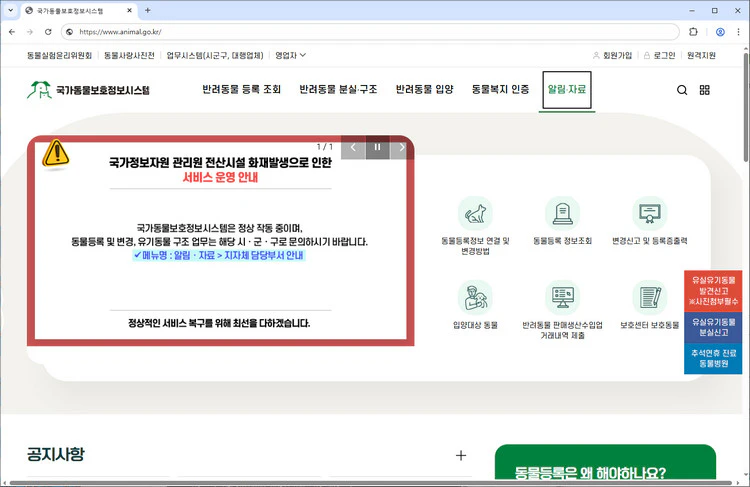Close the 국가동물보호정보시스템 browser tab

[130, 10]
